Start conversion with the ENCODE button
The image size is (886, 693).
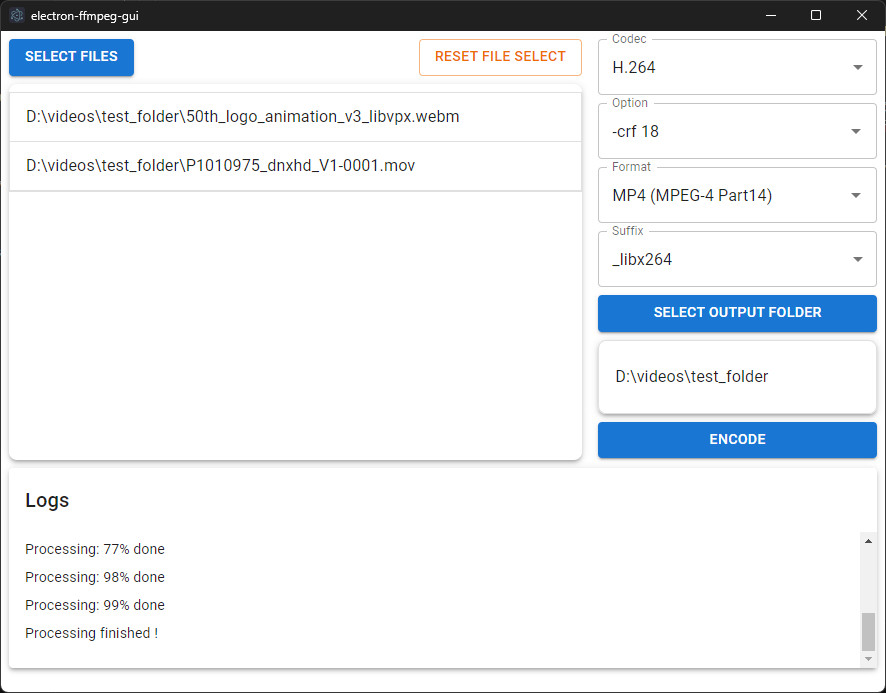point(737,439)
